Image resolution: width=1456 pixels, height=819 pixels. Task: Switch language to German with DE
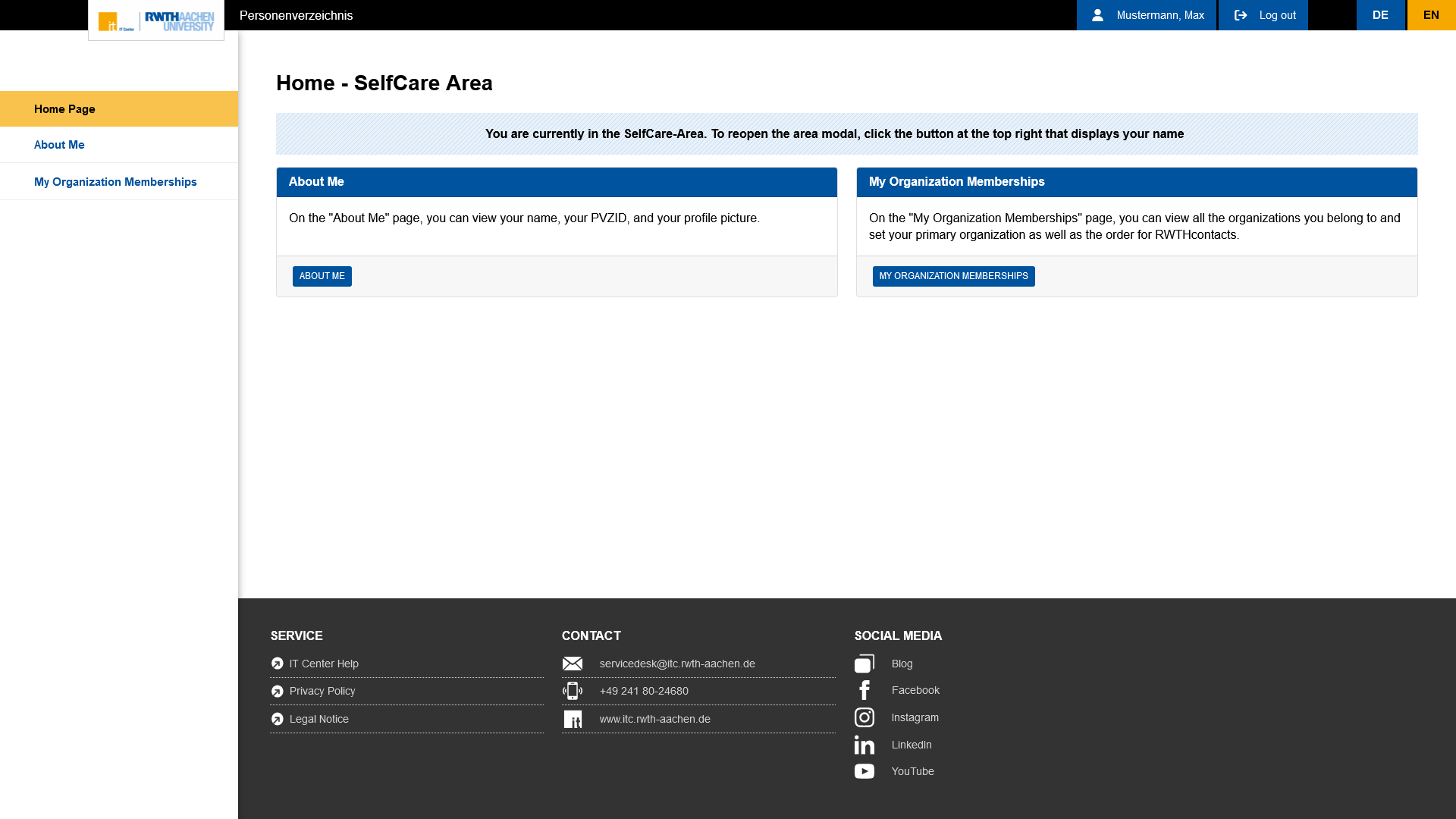(1380, 15)
